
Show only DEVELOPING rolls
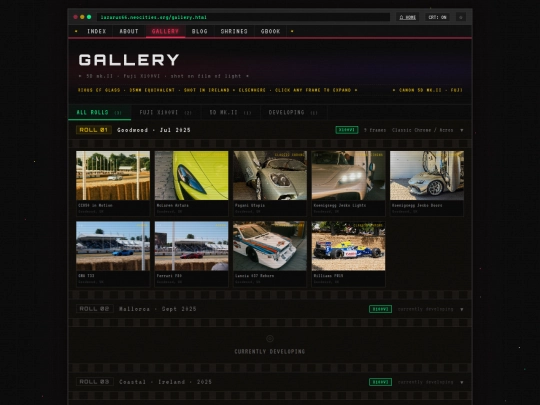click(293, 113)
